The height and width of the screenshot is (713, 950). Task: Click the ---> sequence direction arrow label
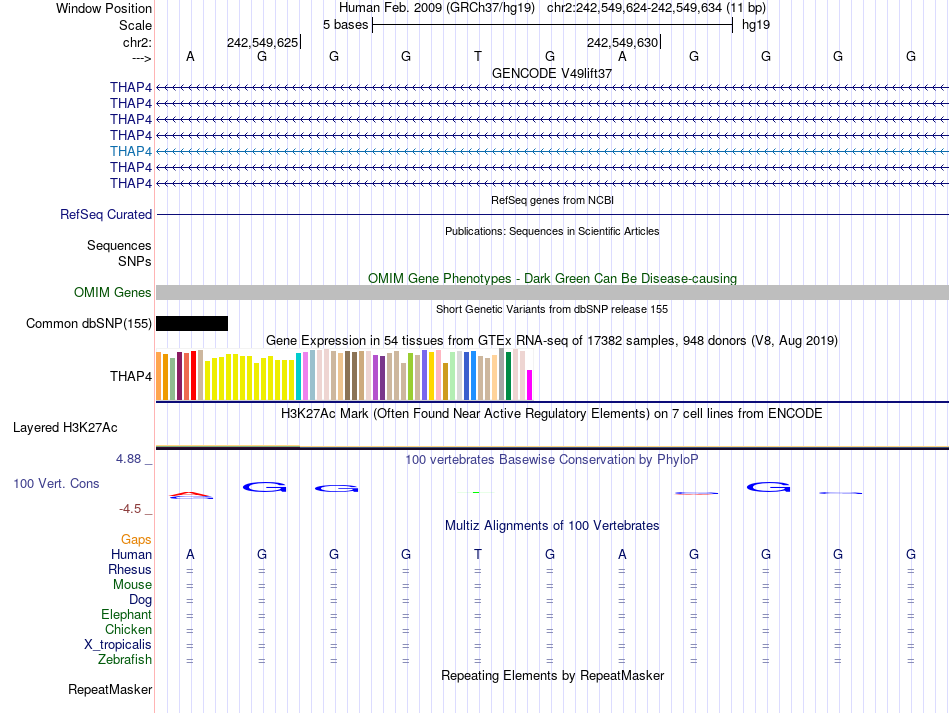(x=142, y=58)
